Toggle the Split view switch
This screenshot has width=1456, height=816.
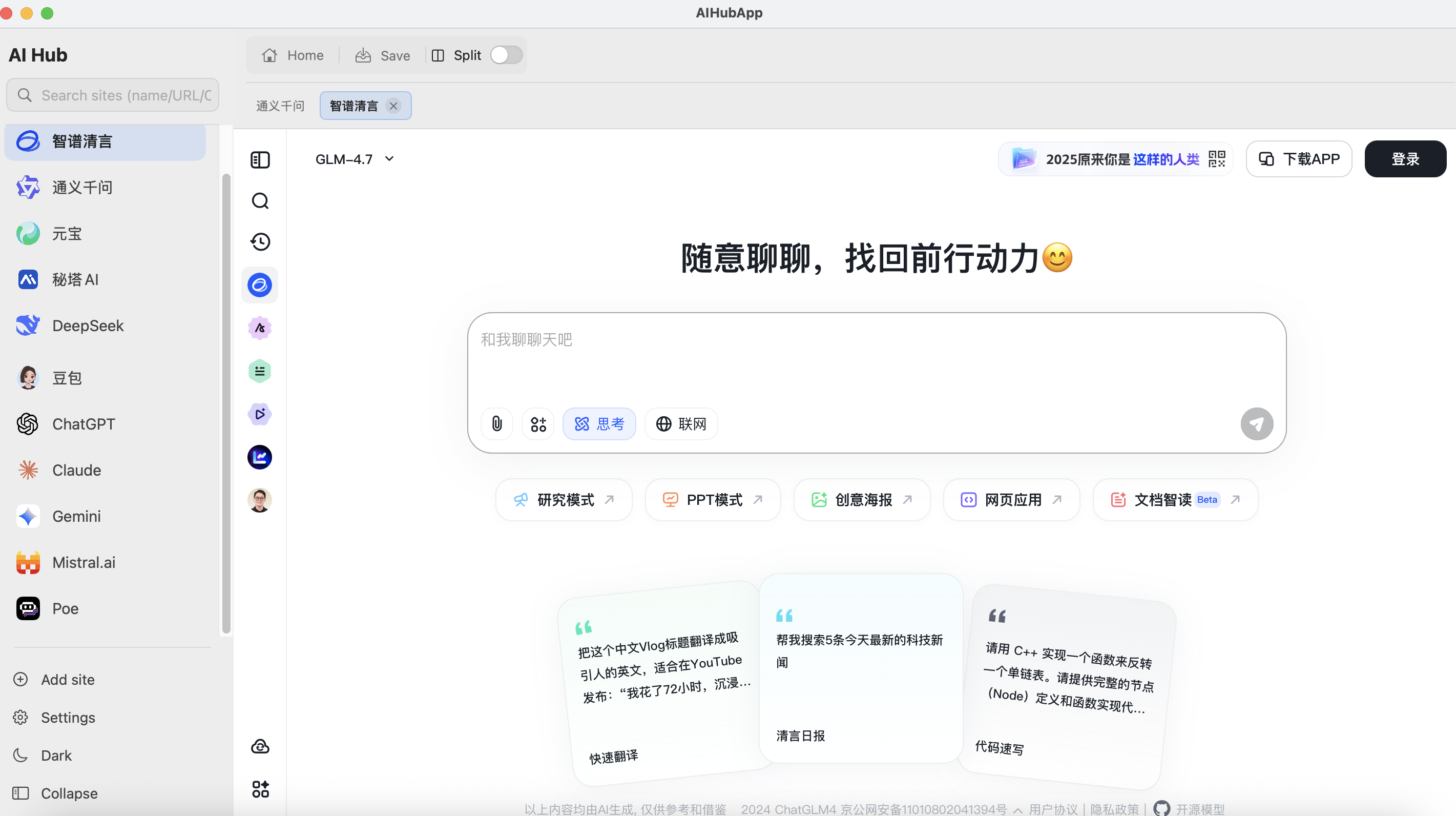click(x=506, y=55)
